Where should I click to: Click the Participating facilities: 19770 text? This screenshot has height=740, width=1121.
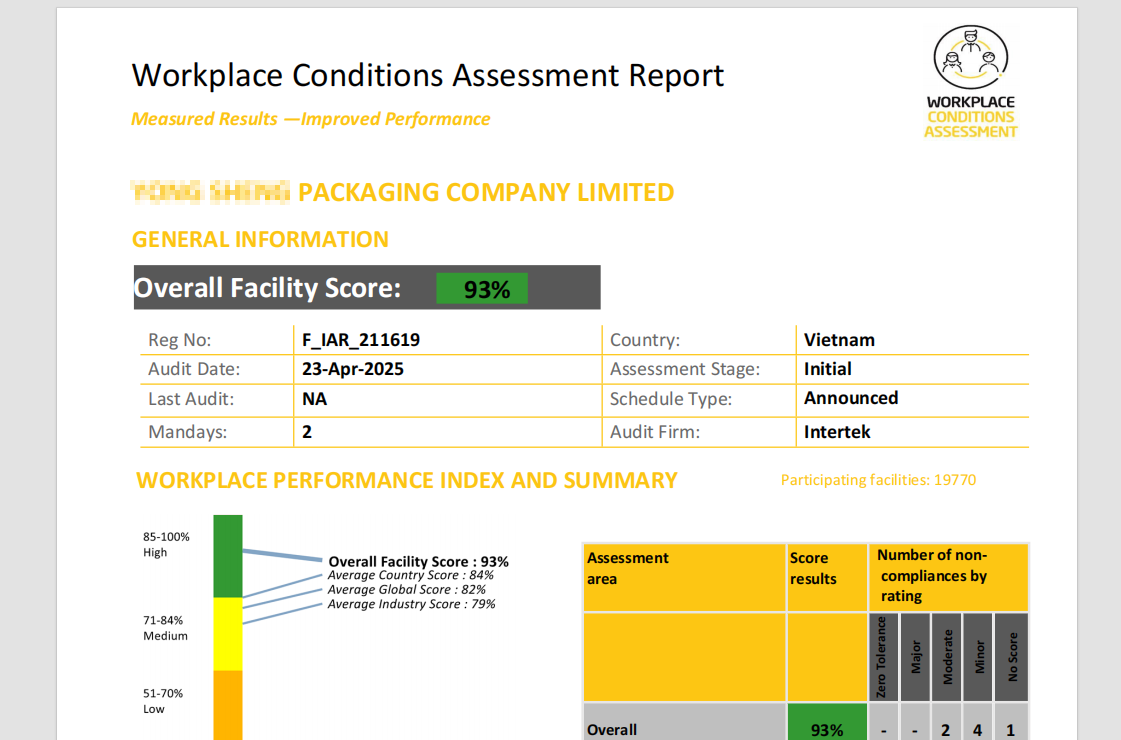pyautogui.click(x=878, y=480)
